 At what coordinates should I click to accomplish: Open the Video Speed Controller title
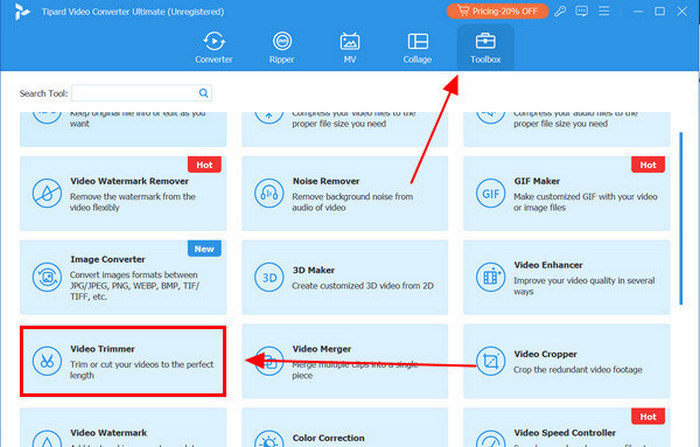[x=565, y=433]
